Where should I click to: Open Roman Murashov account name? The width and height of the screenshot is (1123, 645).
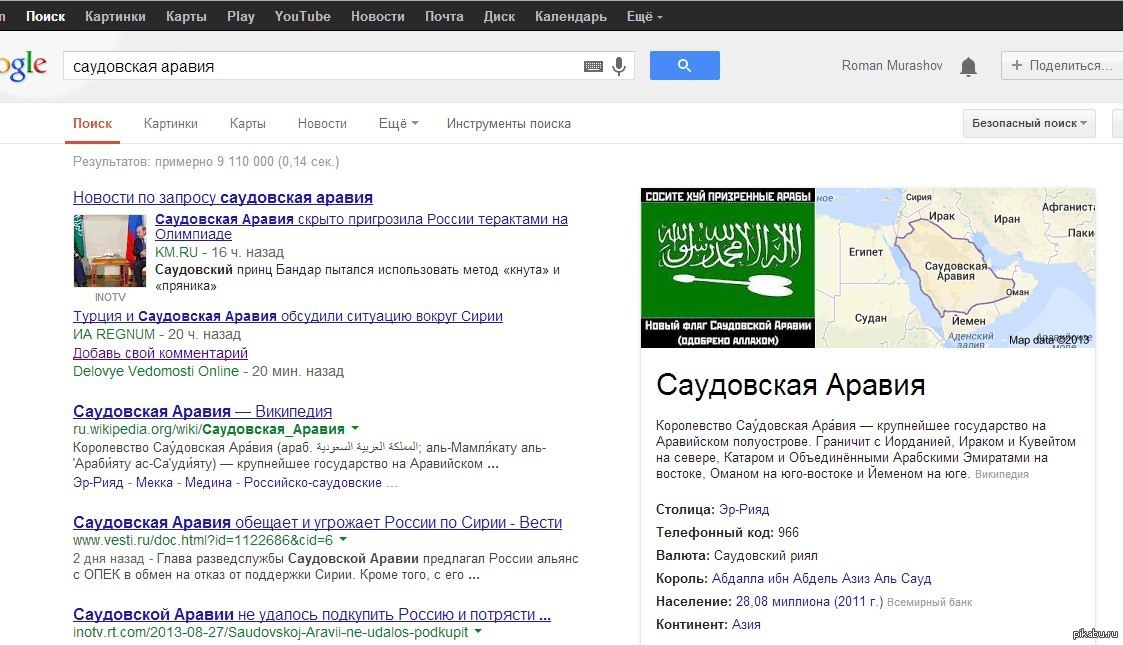[892, 65]
